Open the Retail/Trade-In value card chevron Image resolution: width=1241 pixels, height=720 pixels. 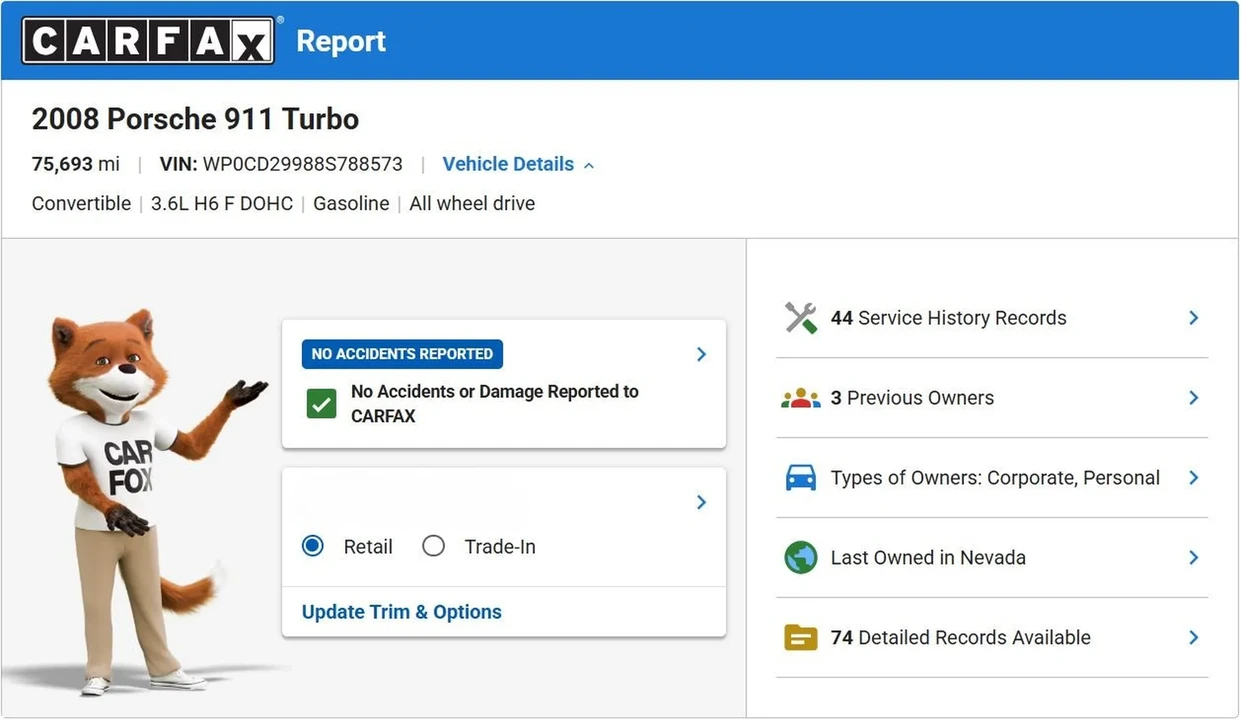tap(701, 502)
